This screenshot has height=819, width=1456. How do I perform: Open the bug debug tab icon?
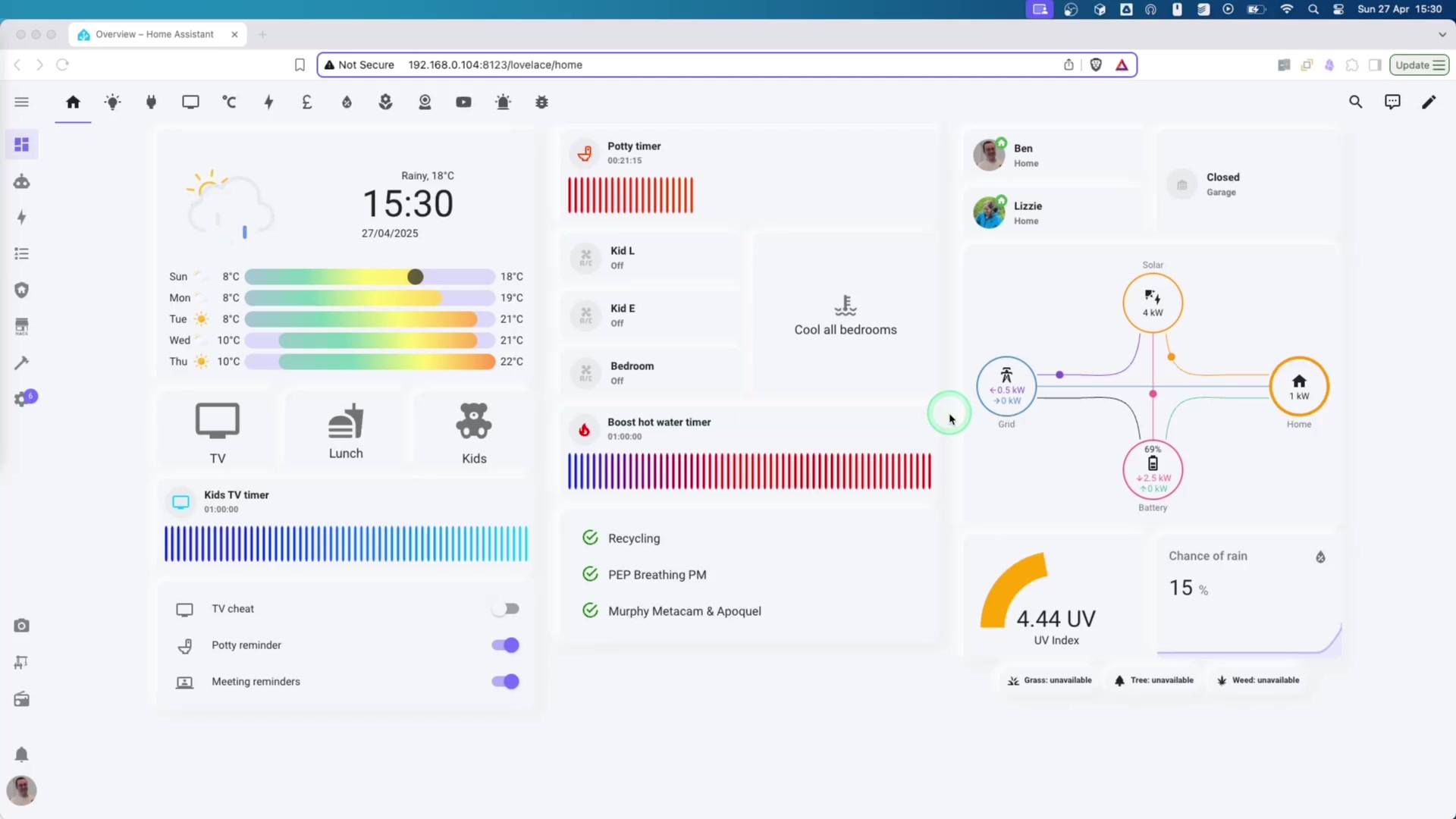pyautogui.click(x=541, y=102)
